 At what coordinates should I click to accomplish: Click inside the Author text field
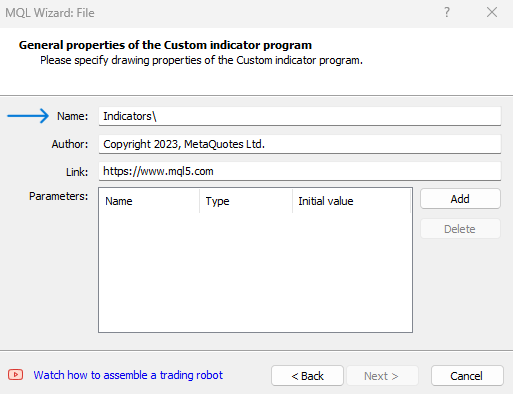tap(300, 144)
